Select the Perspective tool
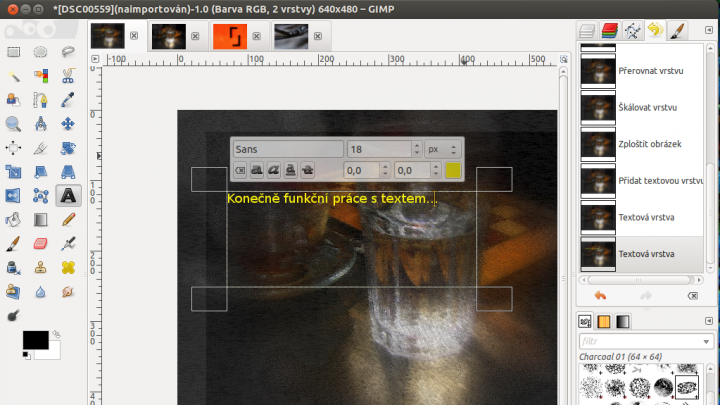 coord(68,172)
